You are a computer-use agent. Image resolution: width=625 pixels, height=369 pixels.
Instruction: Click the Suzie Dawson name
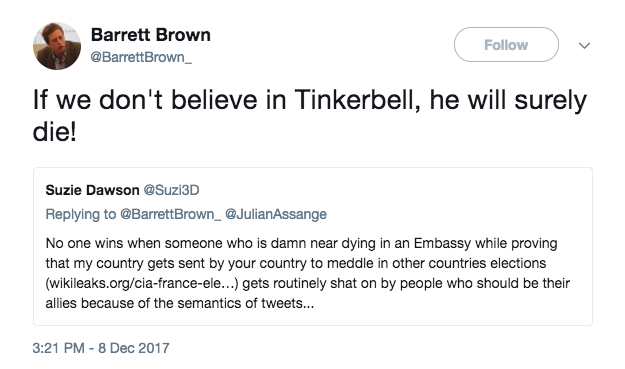92,190
